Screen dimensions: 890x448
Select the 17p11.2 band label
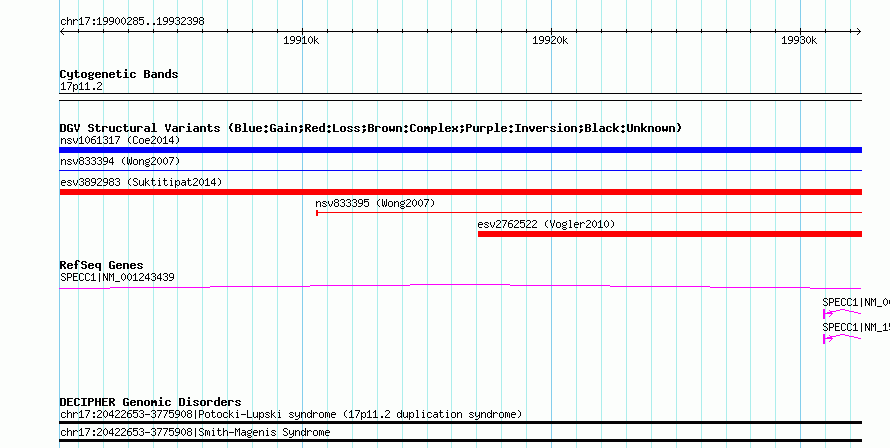(81, 86)
